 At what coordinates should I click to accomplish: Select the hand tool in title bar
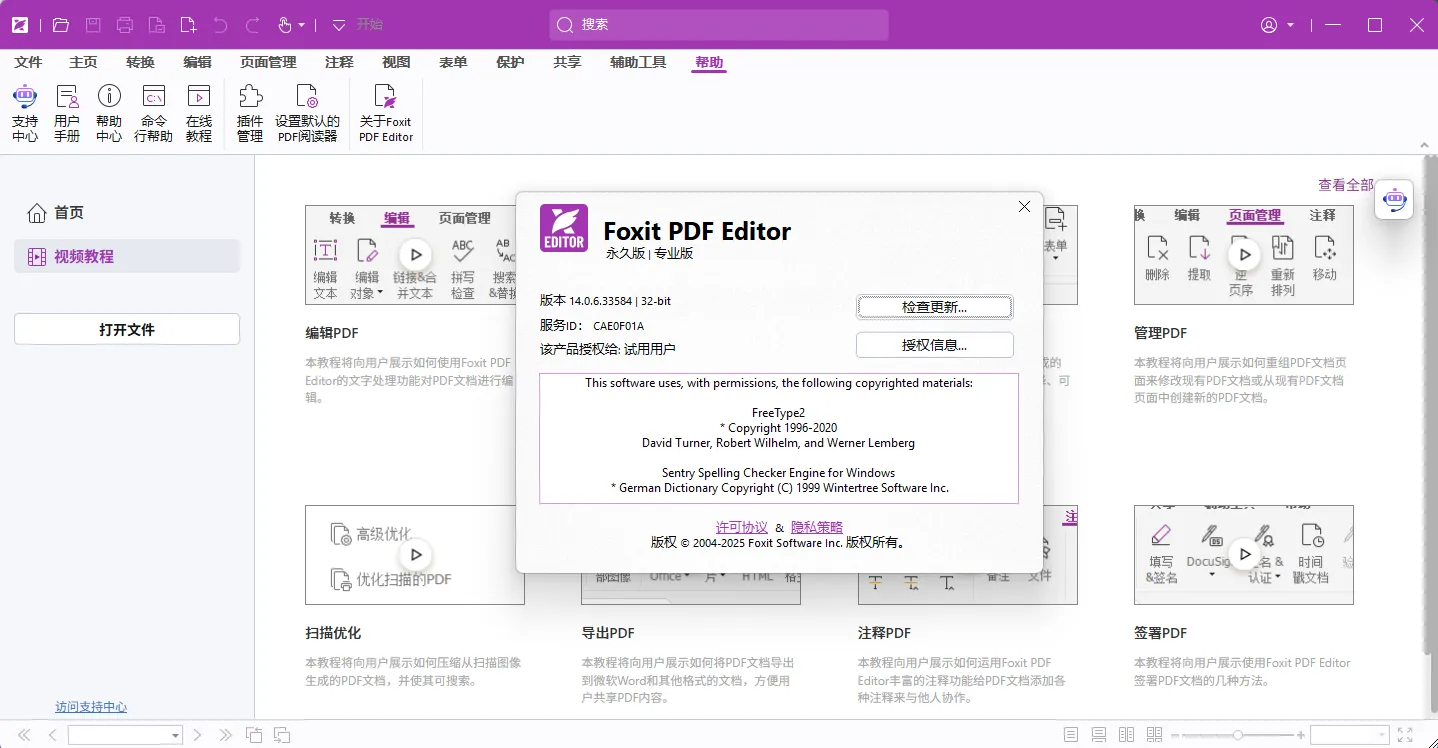coord(285,25)
